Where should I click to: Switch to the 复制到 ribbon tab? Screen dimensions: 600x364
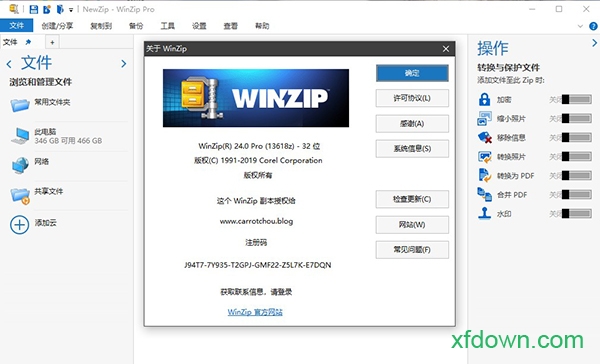pyautogui.click(x=101, y=26)
